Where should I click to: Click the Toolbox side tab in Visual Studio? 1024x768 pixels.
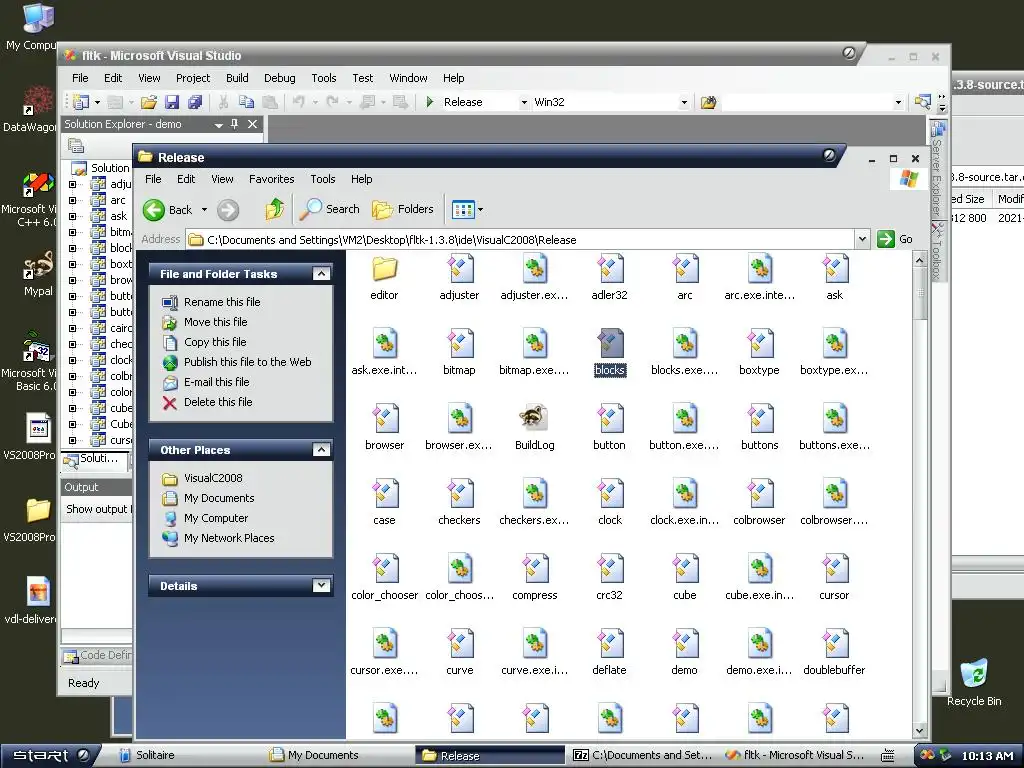[x=938, y=251]
